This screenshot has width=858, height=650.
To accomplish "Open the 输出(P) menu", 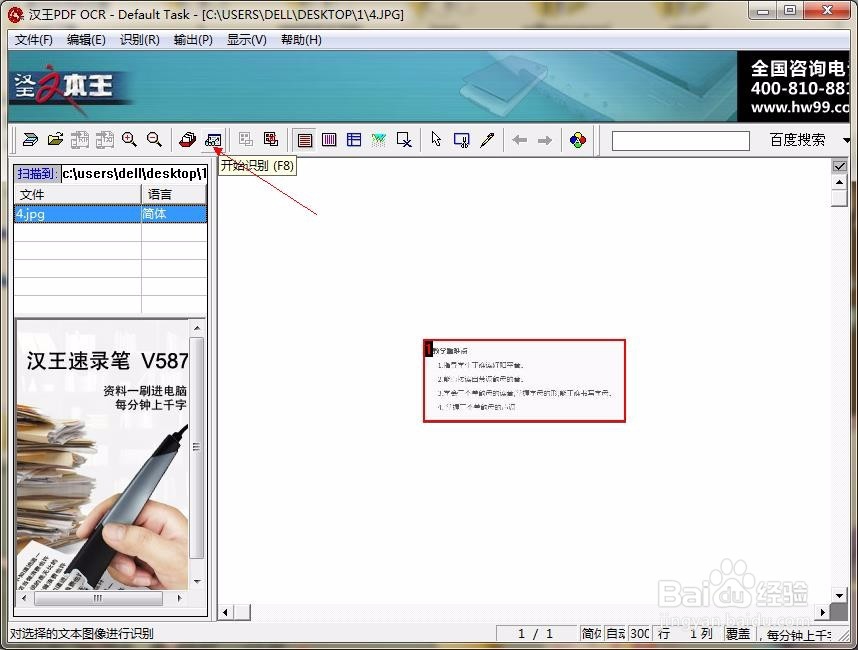I will click(193, 40).
